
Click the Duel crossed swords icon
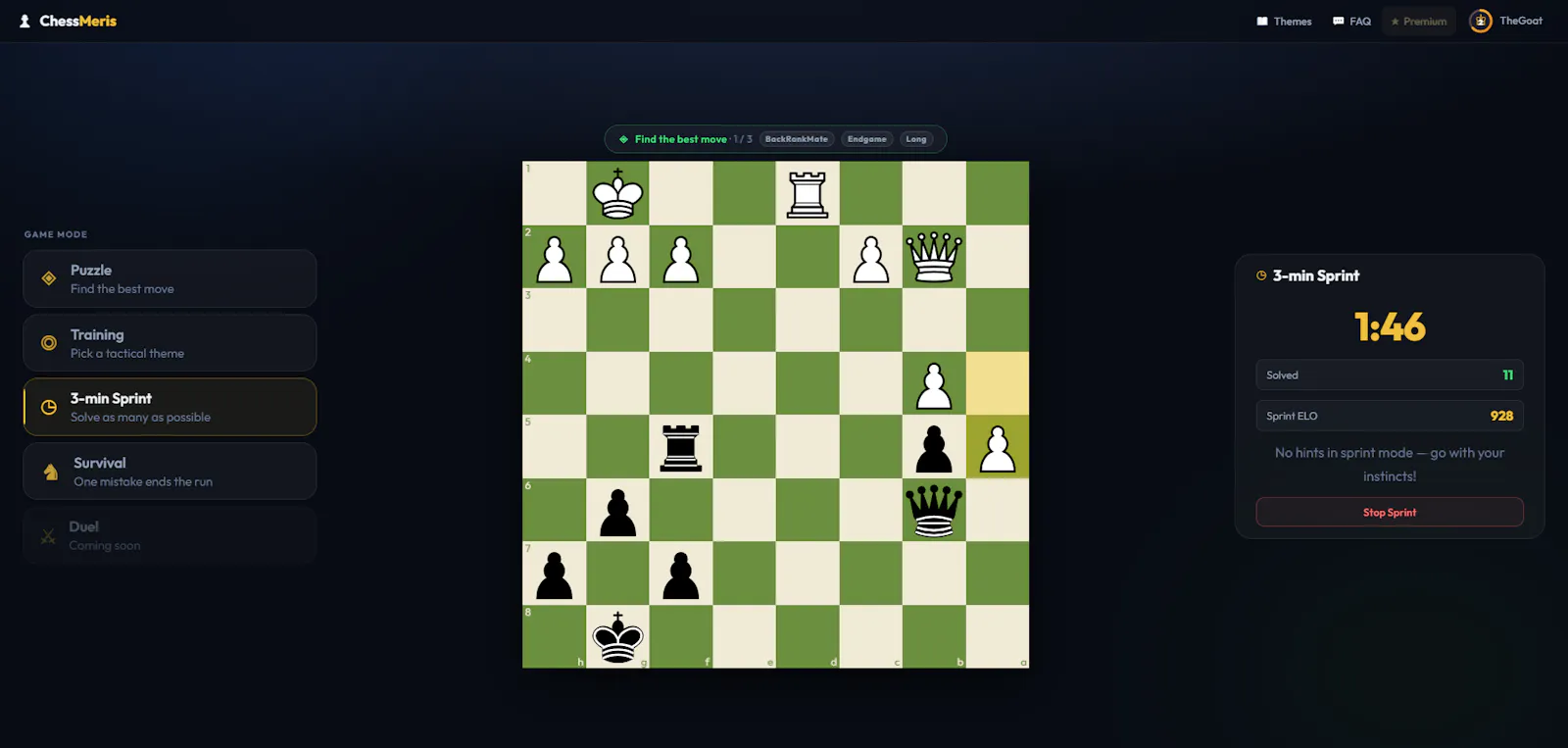coord(47,536)
